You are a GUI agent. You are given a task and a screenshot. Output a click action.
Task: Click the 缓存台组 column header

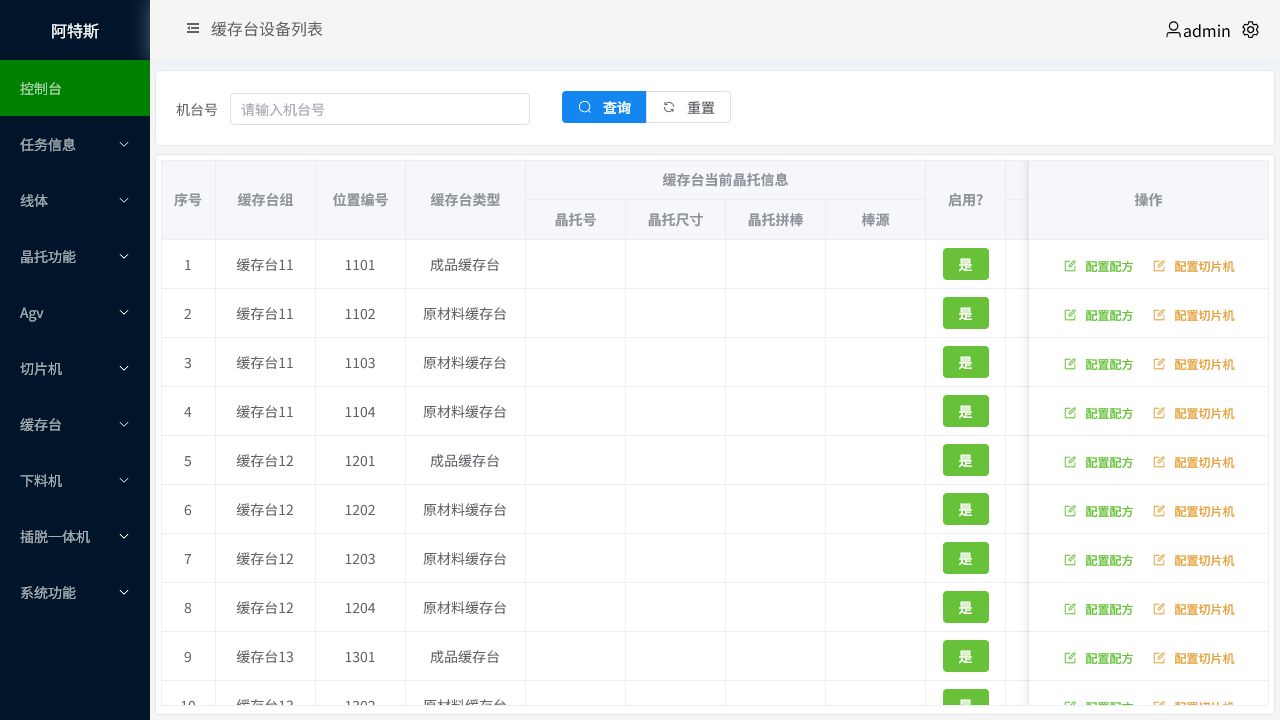[265, 200]
